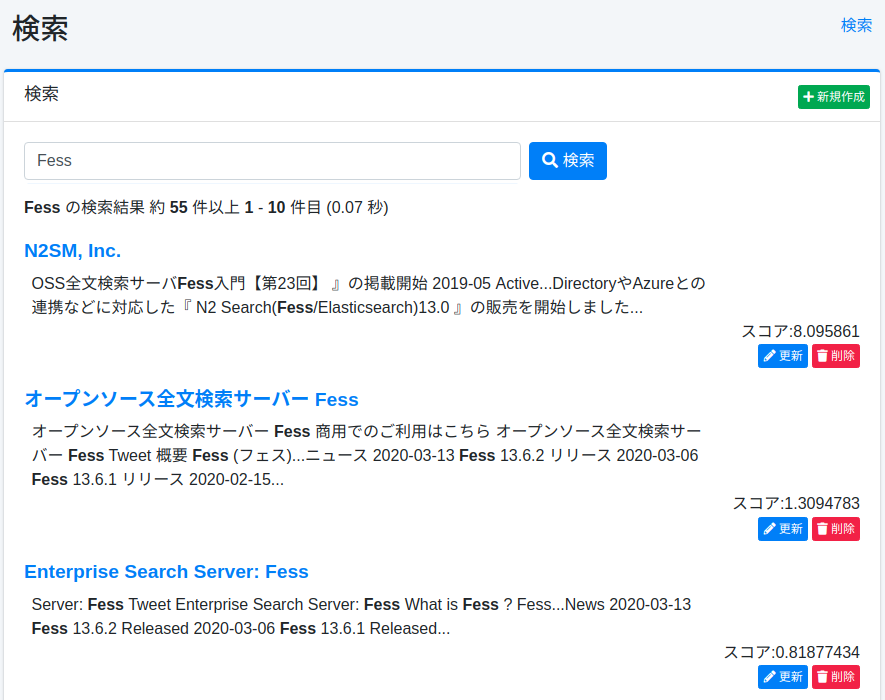Click pencil 更新 button for N2SM, Inc. result
This screenshot has width=885, height=700.
pos(782,356)
